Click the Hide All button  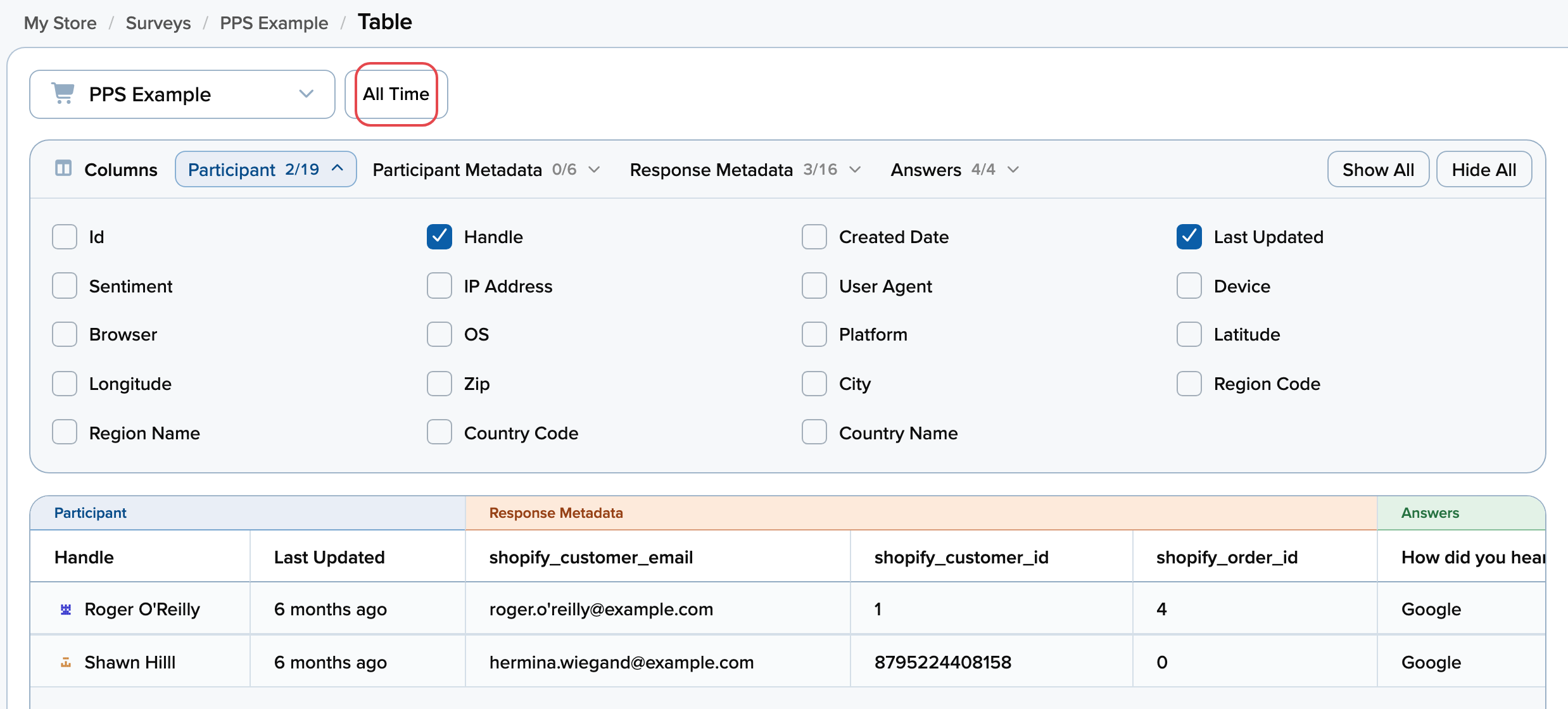pyautogui.click(x=1484, y=169)
